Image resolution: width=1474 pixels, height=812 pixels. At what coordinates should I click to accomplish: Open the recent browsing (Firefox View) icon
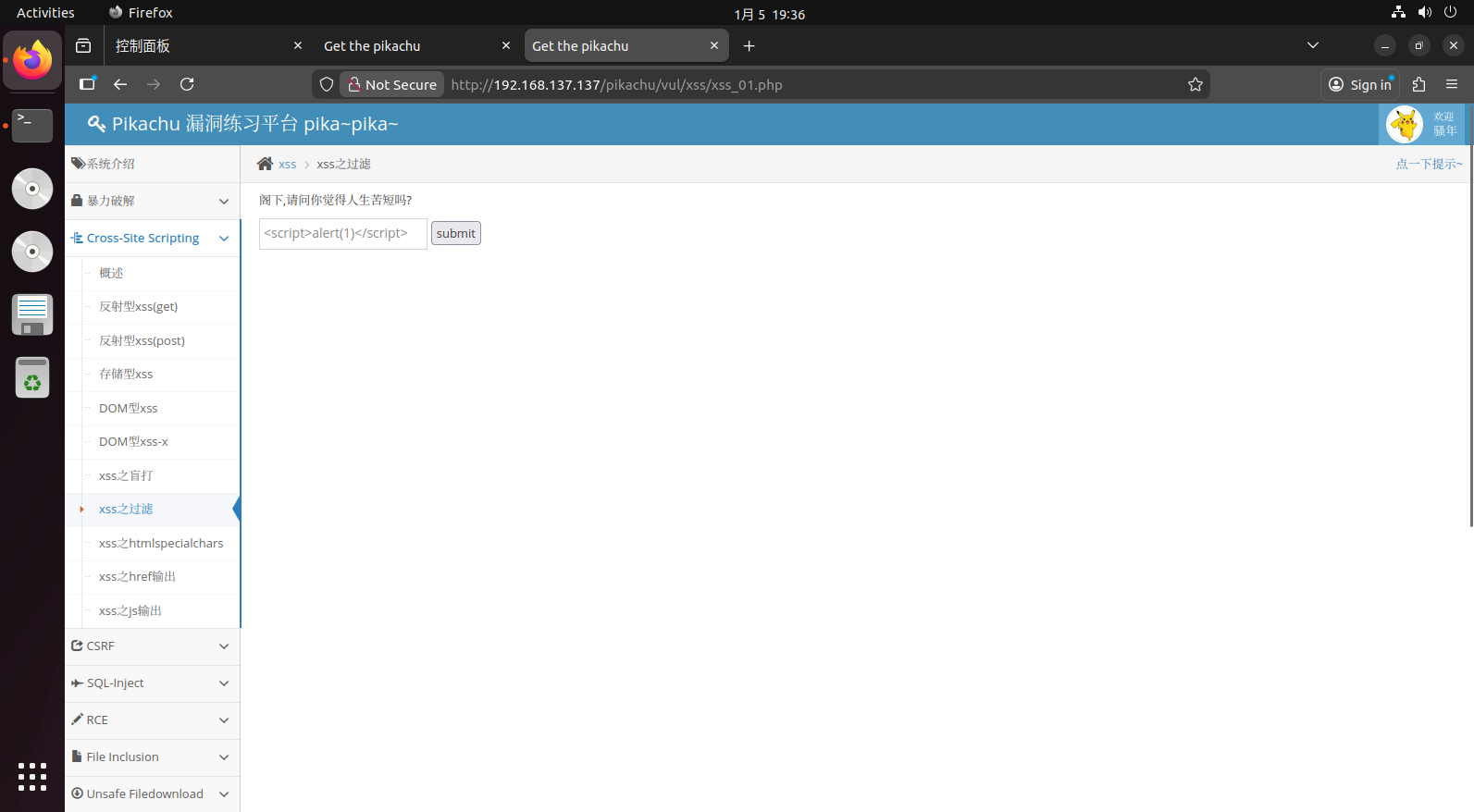click(83, 45)
